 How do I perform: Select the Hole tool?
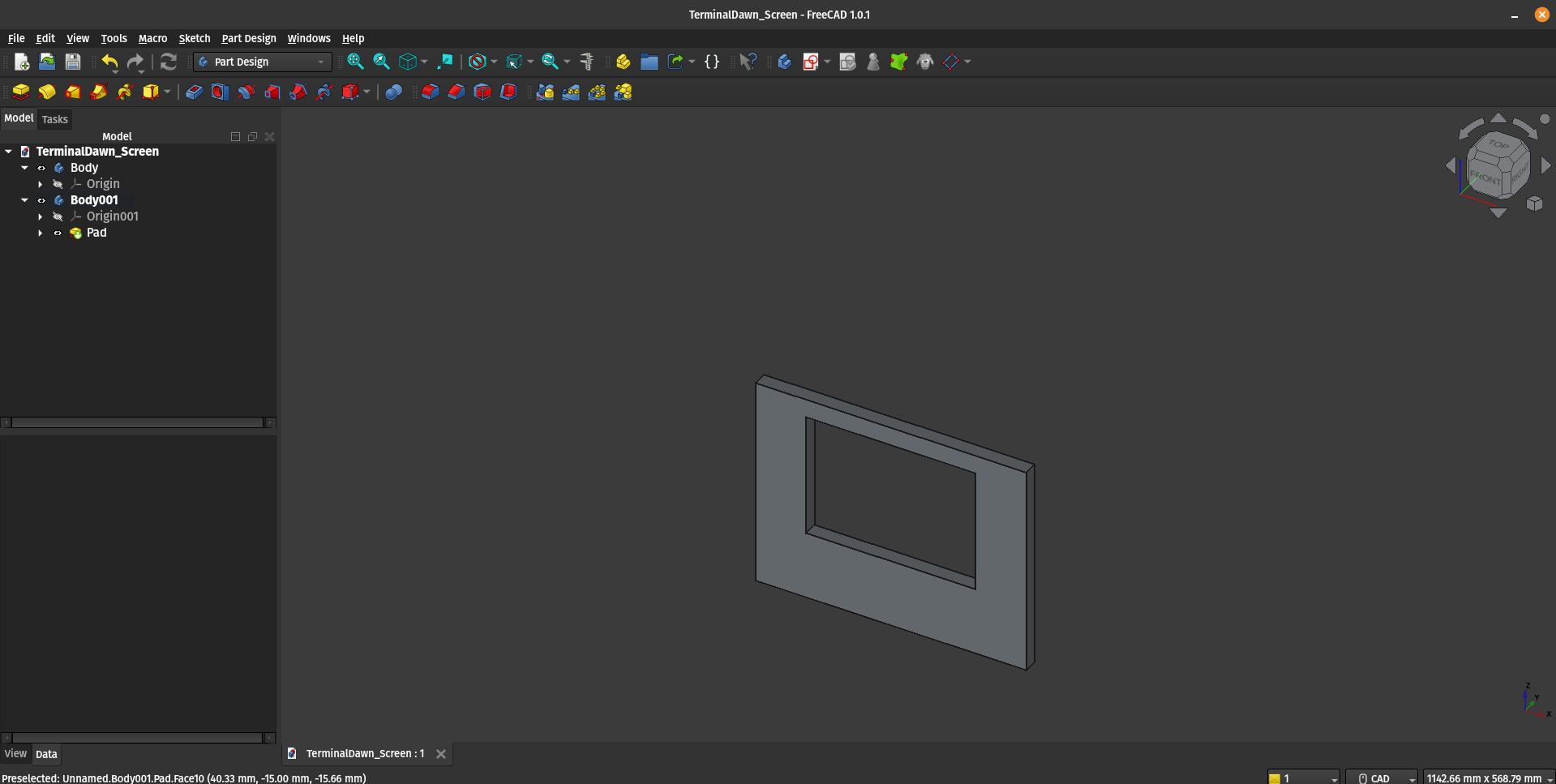pos(220,92)
